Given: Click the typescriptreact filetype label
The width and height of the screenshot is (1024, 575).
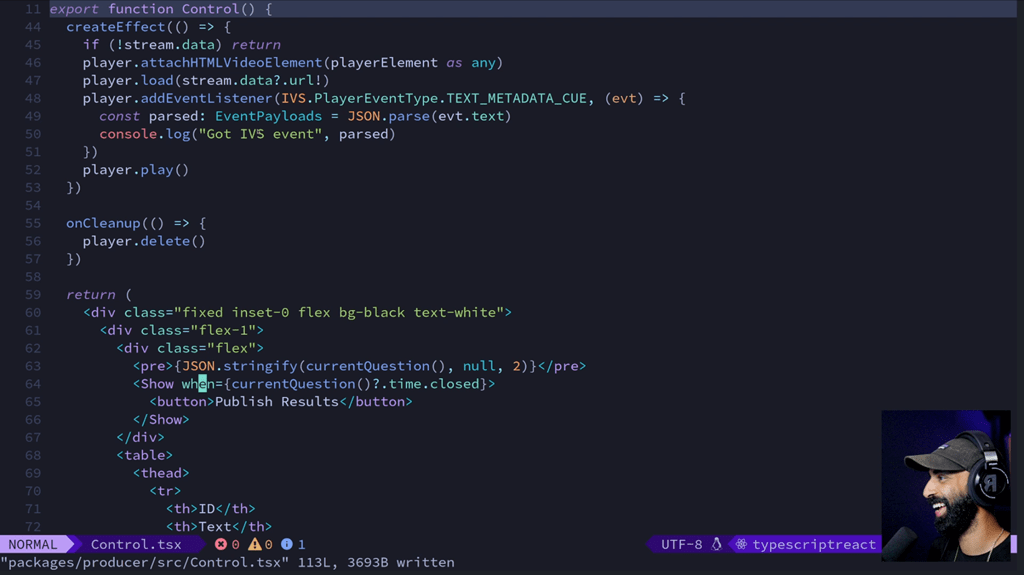Looking at the screenshot, I should 814,544.
